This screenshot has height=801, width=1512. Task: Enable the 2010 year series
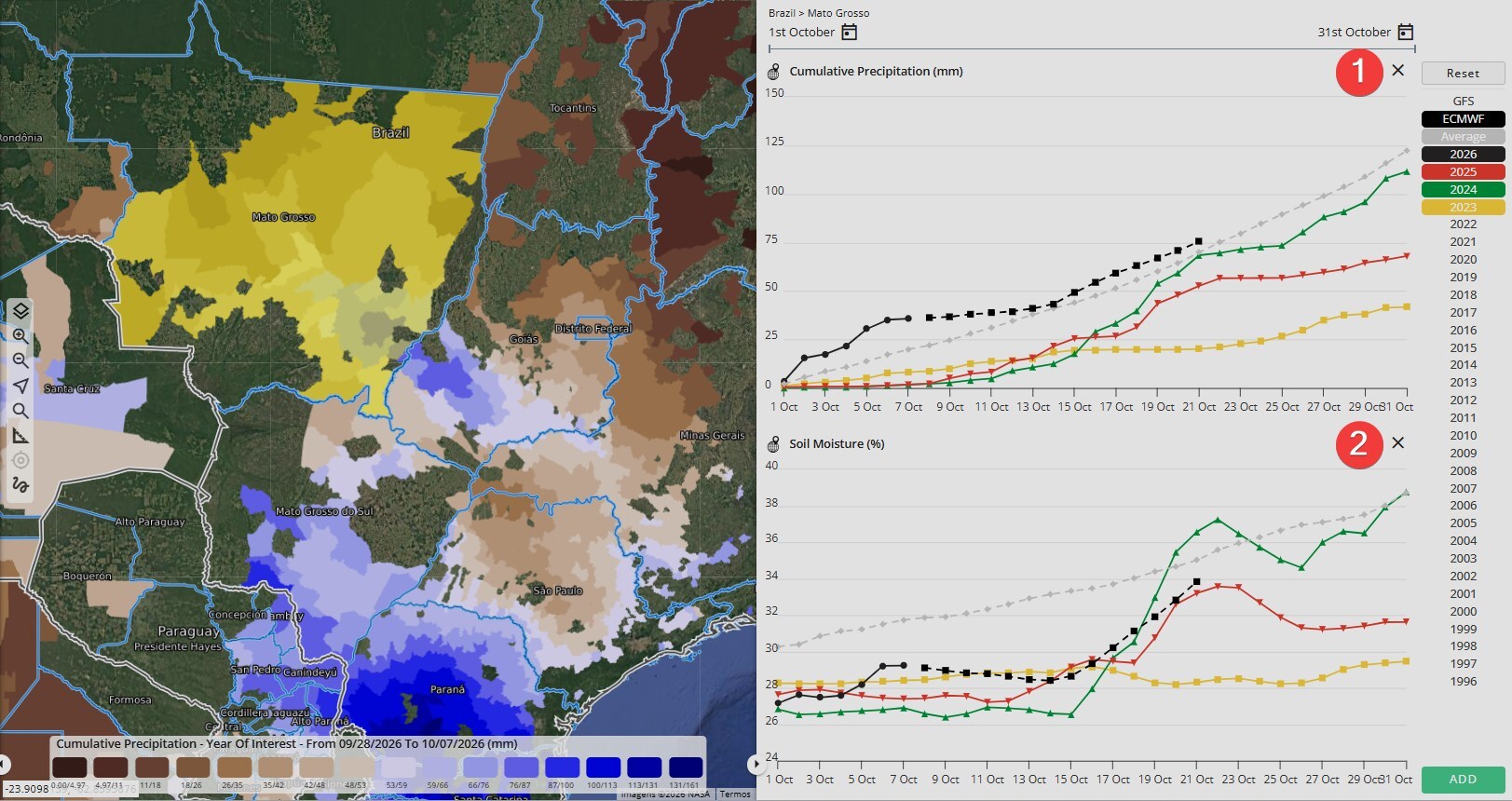[1463, 436]
